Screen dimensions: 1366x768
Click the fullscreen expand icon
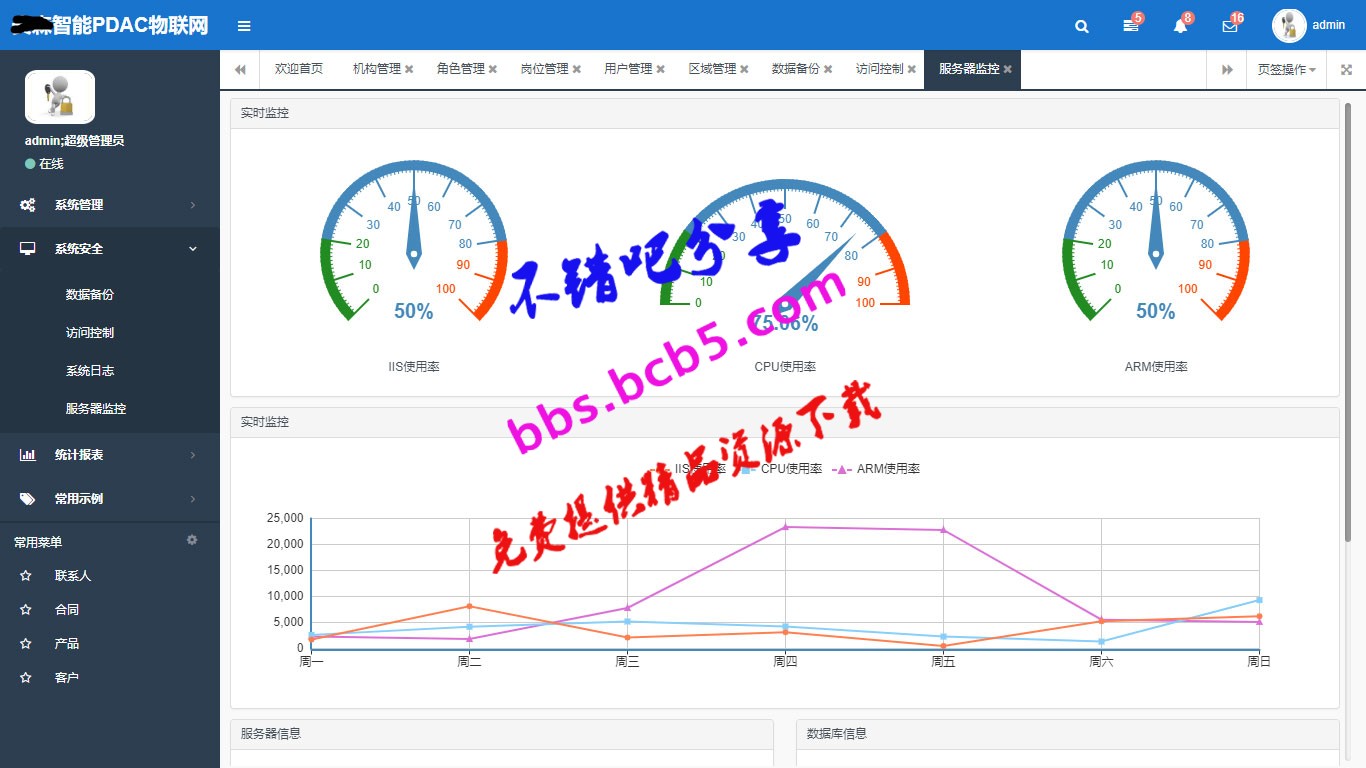coord(1346,70)
